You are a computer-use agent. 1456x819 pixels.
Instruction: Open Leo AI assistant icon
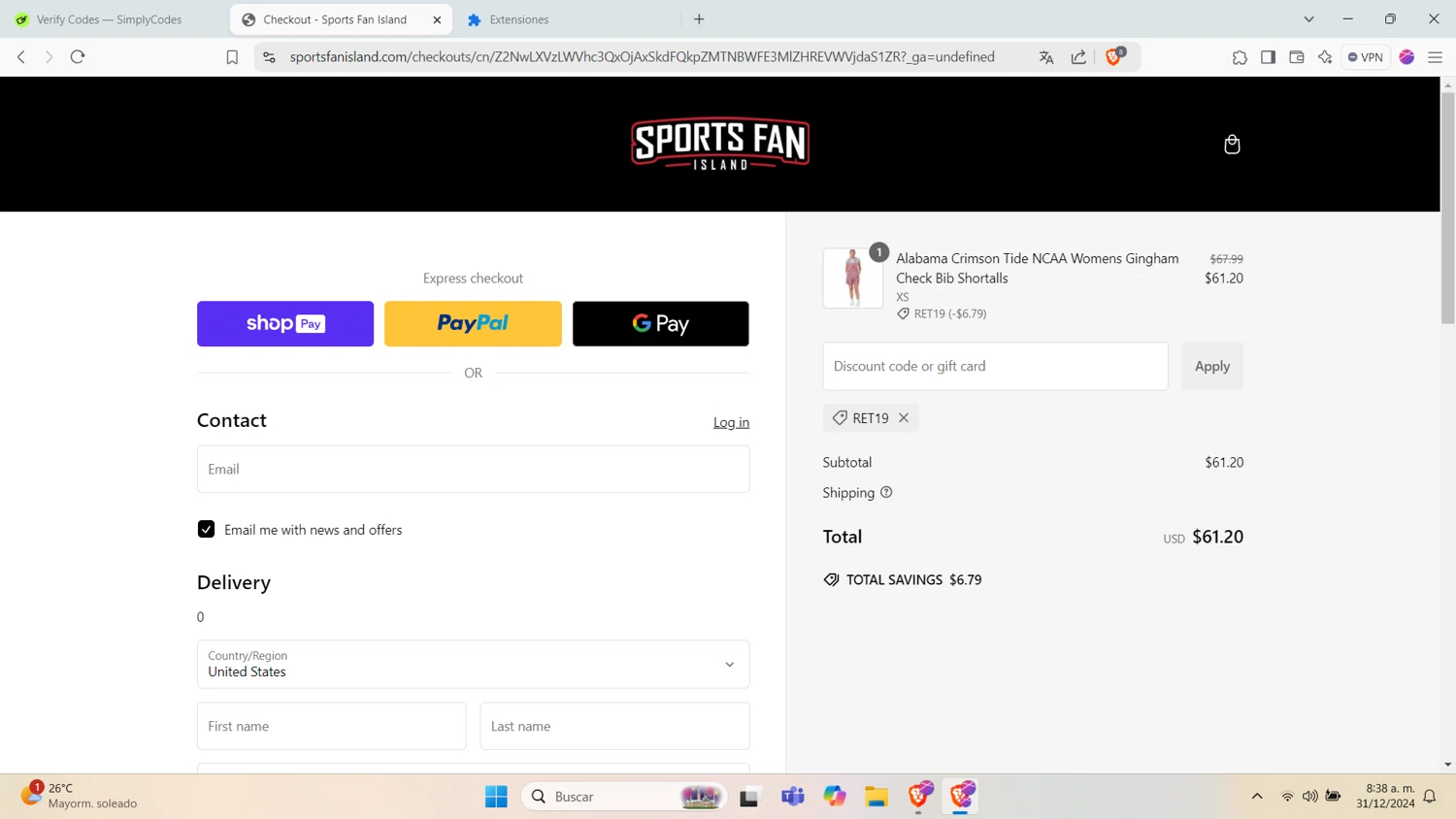[1325, 57]
